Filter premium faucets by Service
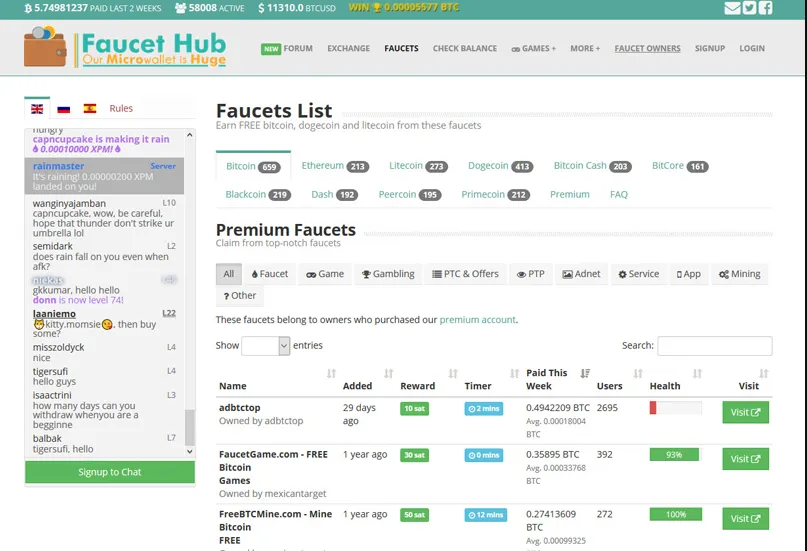 tap(638, 274)
